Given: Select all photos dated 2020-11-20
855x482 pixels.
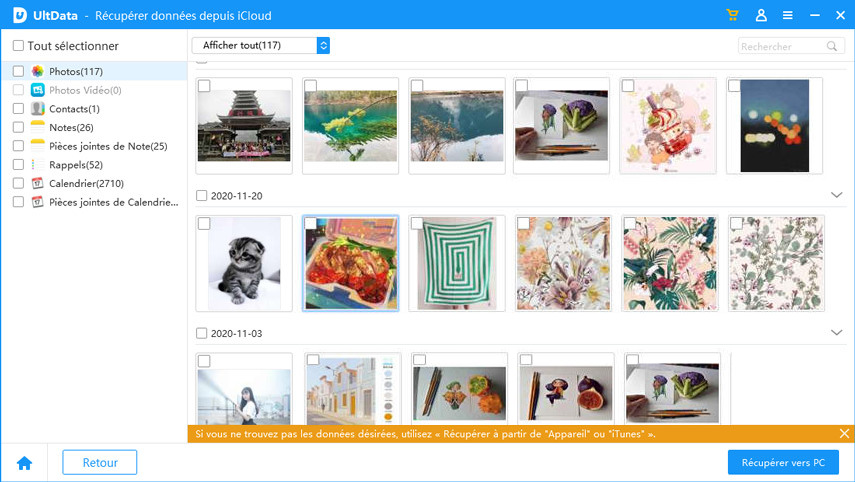Looking at the screenshot, I should [201, 195].
